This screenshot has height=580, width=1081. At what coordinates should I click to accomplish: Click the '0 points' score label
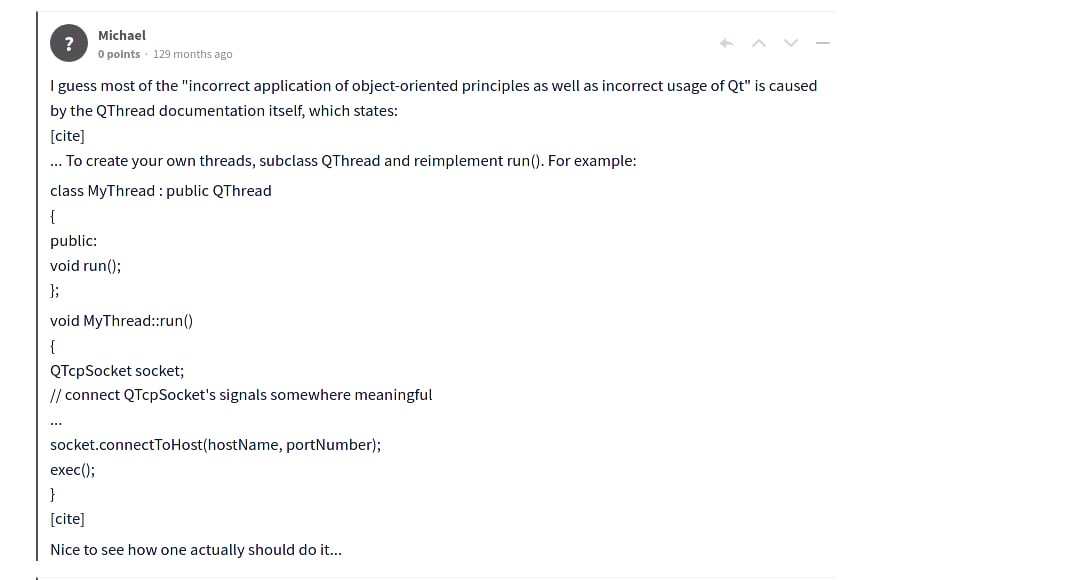[119, 54]
